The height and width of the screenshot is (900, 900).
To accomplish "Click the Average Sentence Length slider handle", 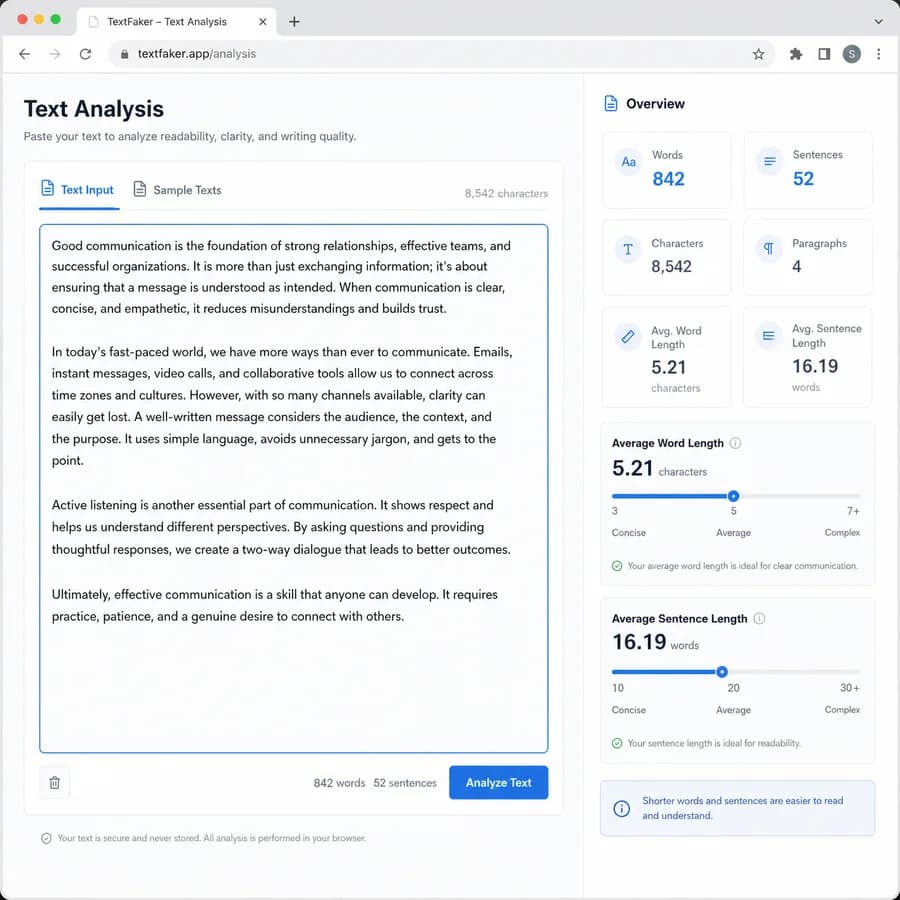I will point(722,672).
